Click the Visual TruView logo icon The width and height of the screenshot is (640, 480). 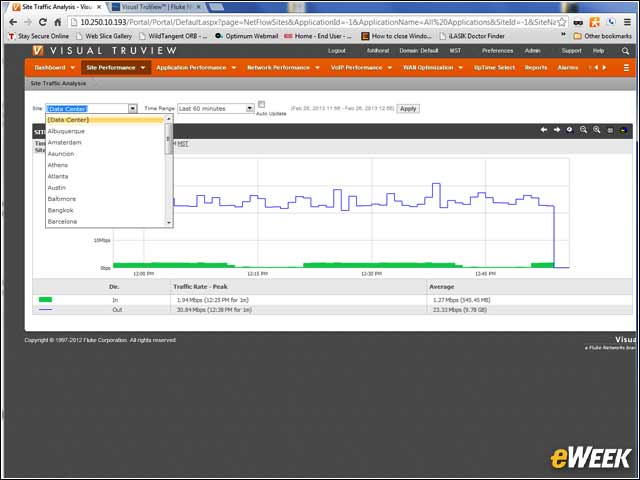click(38, 51)
